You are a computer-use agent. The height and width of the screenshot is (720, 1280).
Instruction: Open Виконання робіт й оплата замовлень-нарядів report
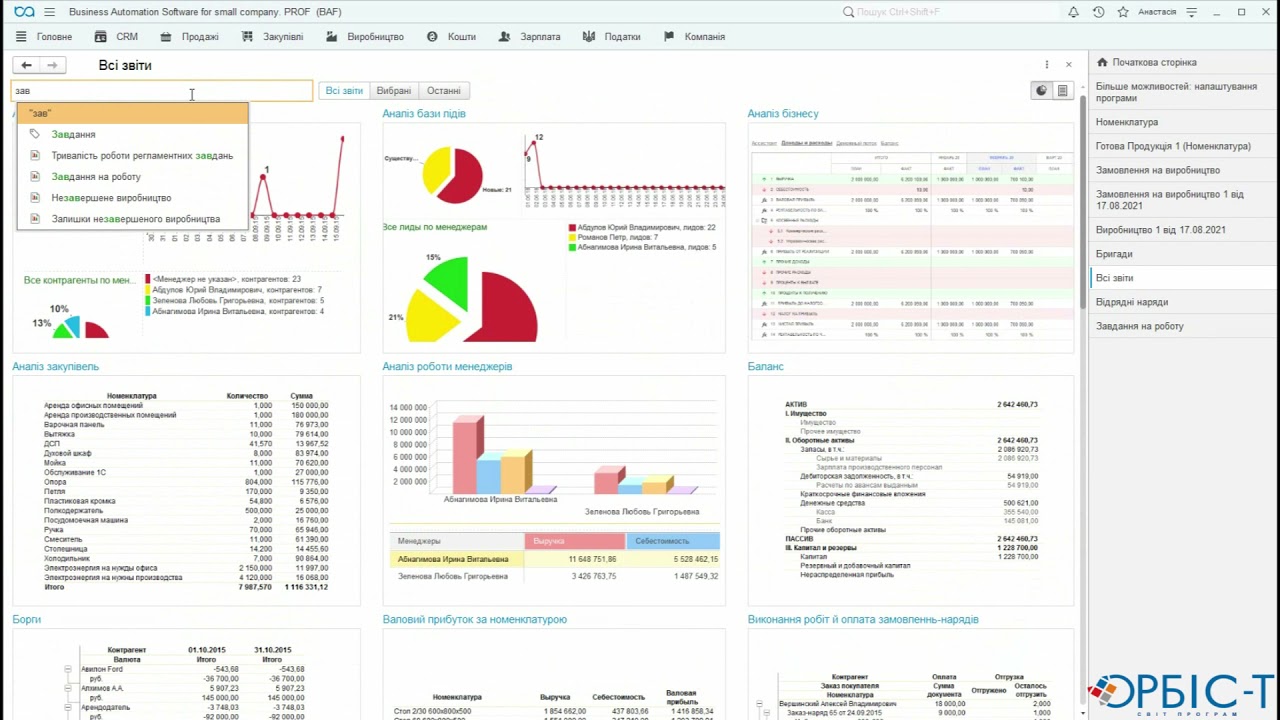(x=863, y=620)
